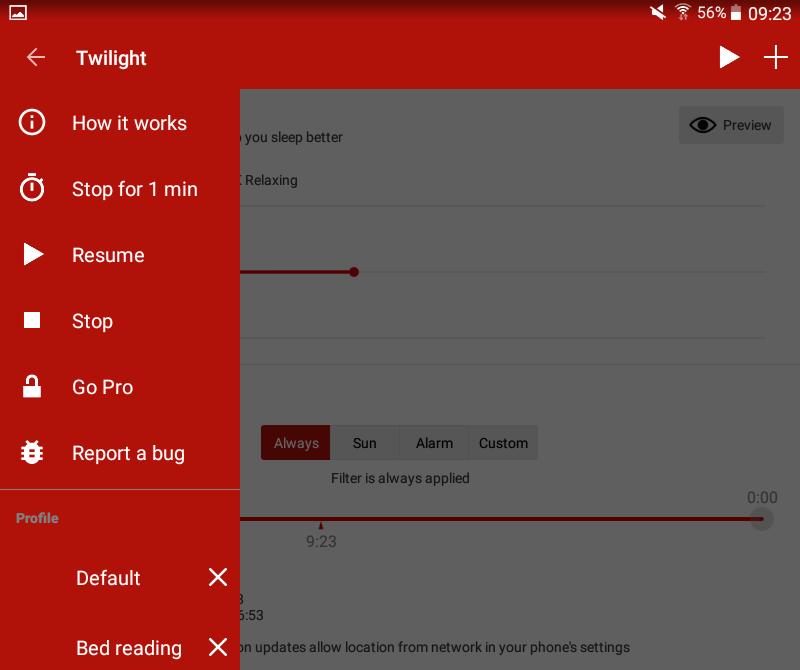Open the How it works info icon
This screenshot has width=800, height=670.
coord(32,122)
